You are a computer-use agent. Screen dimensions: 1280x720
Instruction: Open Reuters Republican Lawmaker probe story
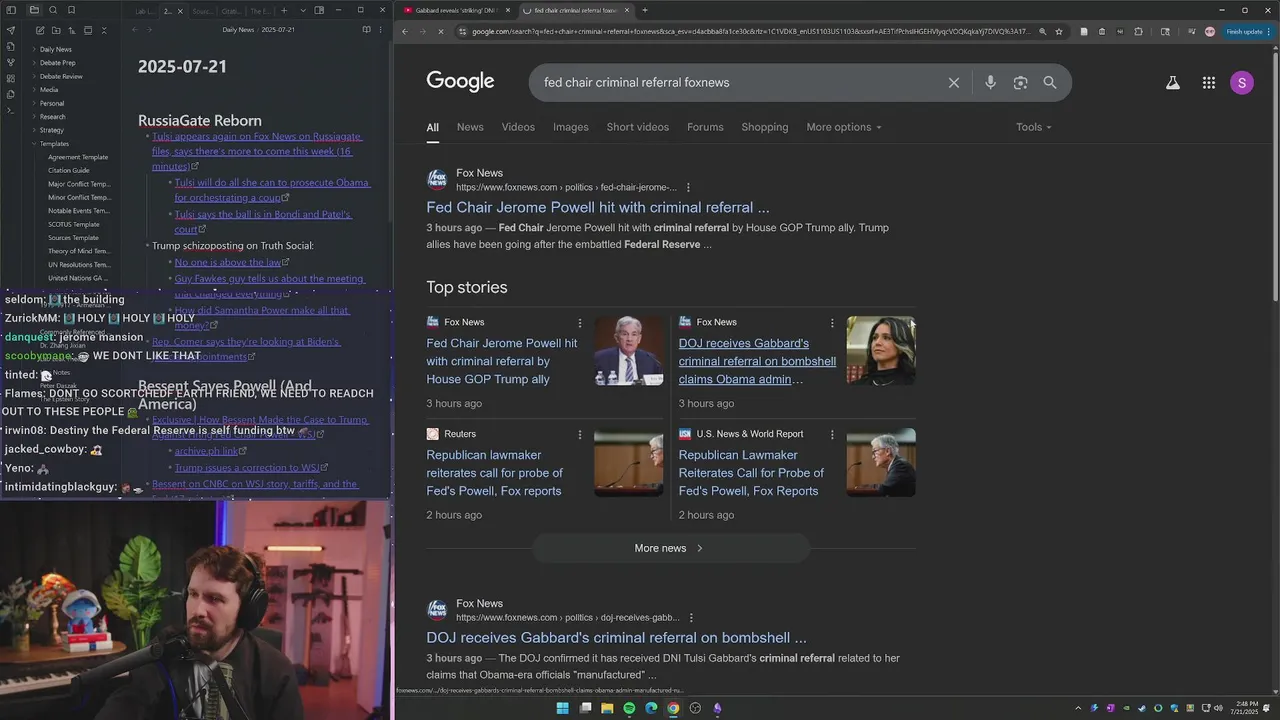pyautogui.click(x=494, y=473)
